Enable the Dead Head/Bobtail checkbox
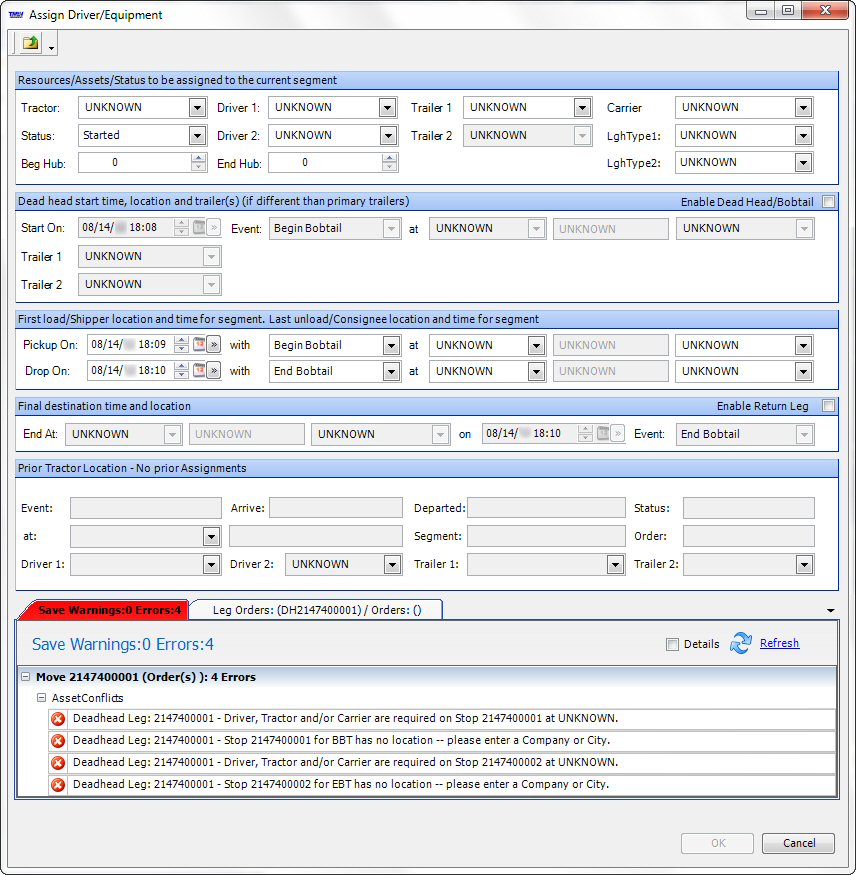856x875 pixels. point(828,202)
